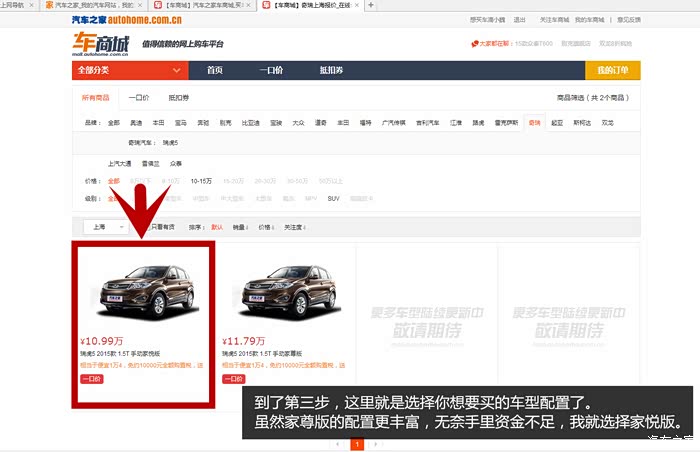Viewport: 700px width, 452px height.
Task: Select the highlighted 奇瑞 brand
Action: click(534, 123)
